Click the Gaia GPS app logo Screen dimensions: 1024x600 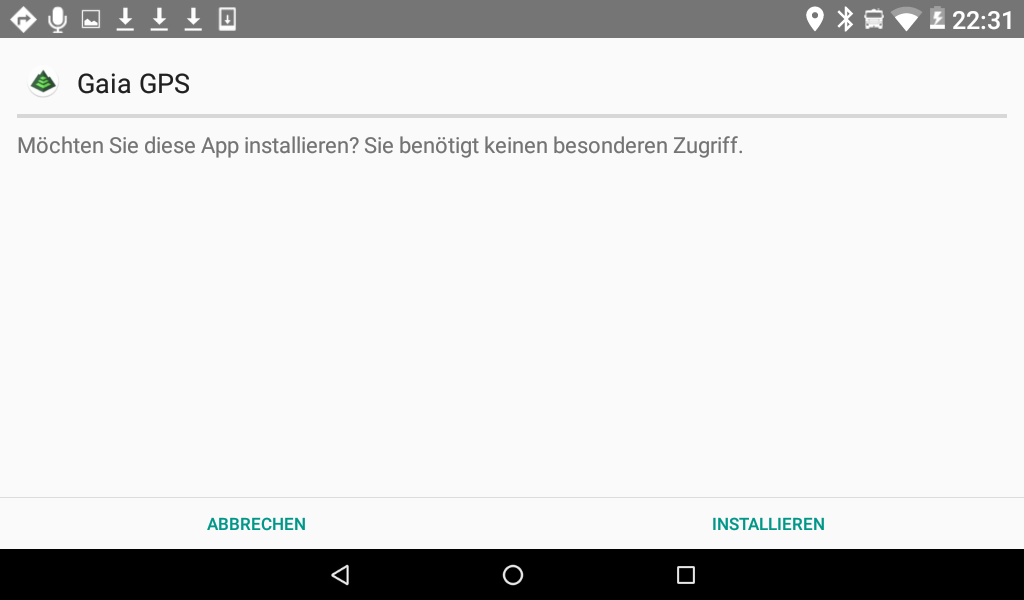[43, 83]
